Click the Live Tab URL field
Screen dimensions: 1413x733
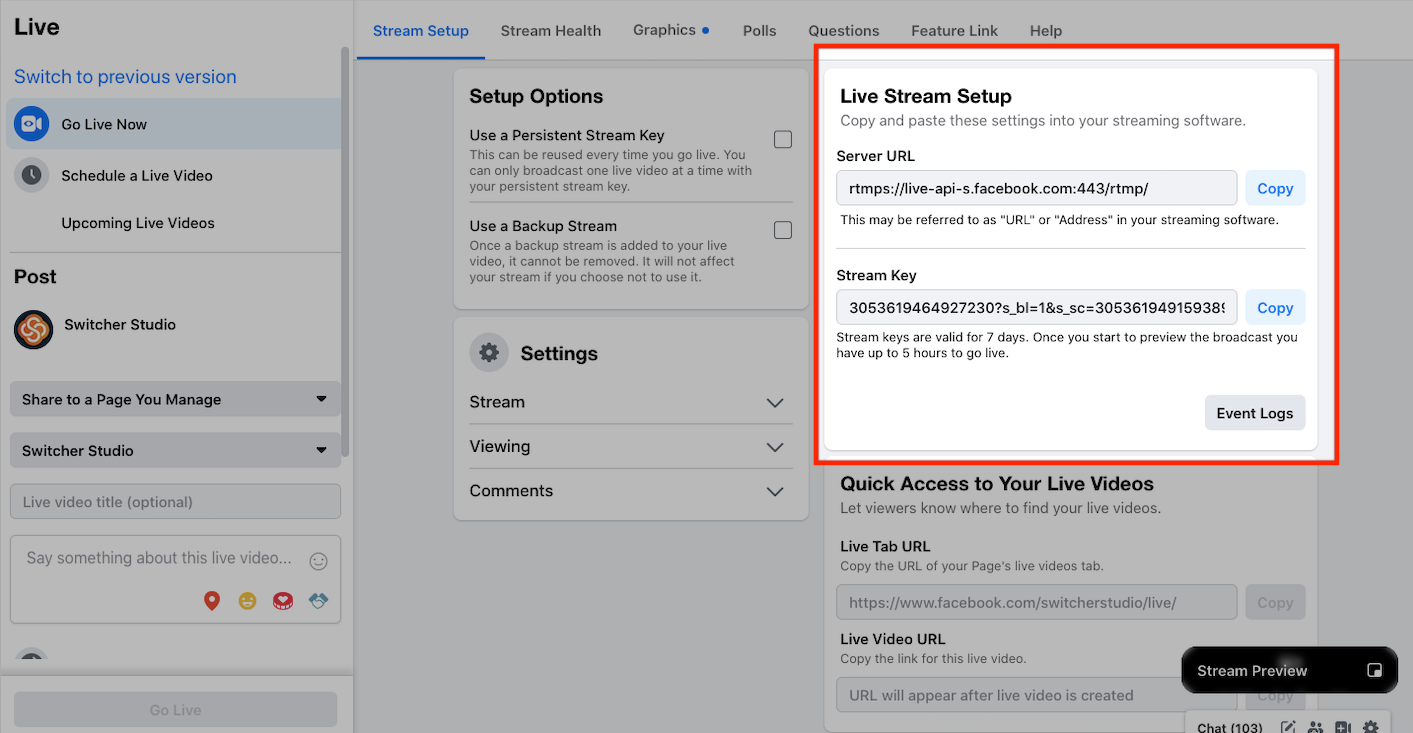1036,603
